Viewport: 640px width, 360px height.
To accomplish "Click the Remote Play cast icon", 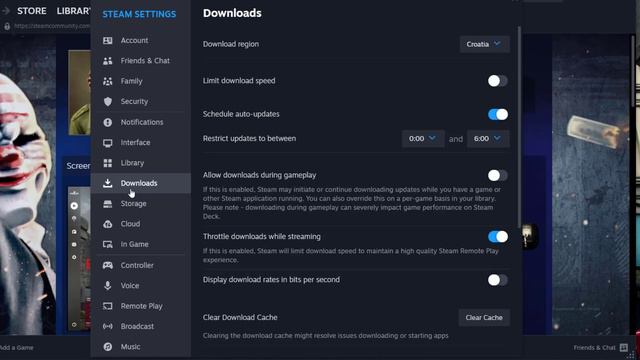I will 108,306.
